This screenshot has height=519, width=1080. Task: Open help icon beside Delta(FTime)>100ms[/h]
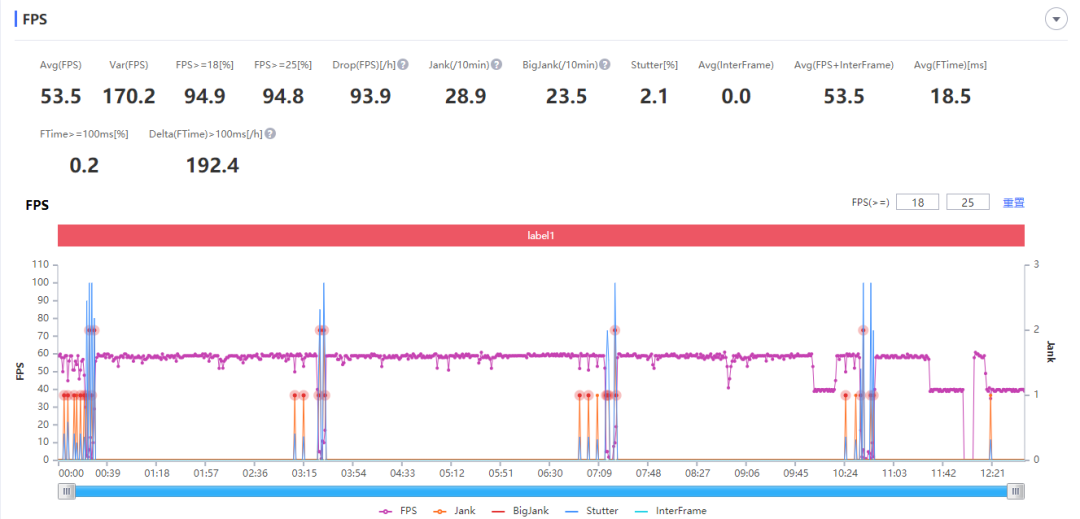coord(271,134)
